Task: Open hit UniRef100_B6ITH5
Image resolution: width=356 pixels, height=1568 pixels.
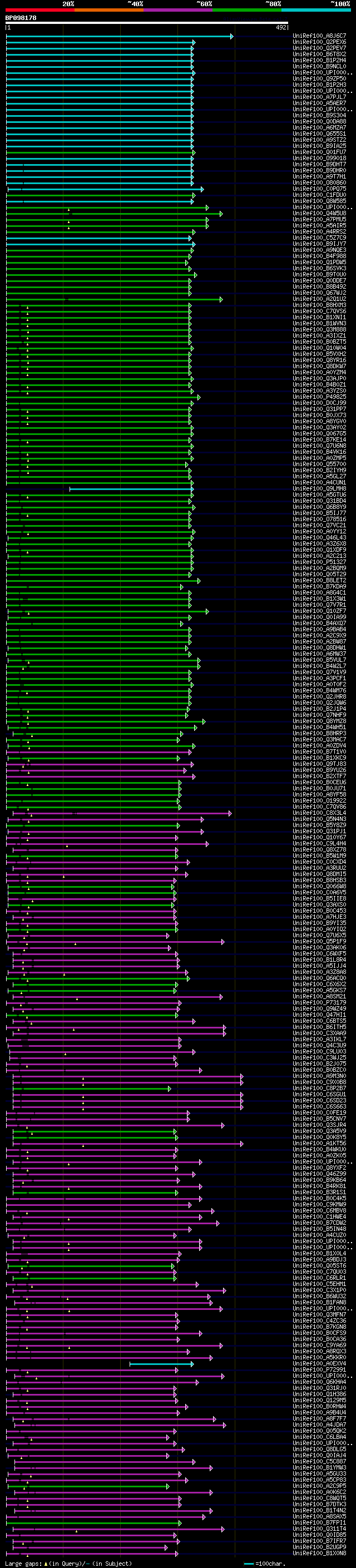Action: click(x=319, y=1027)
